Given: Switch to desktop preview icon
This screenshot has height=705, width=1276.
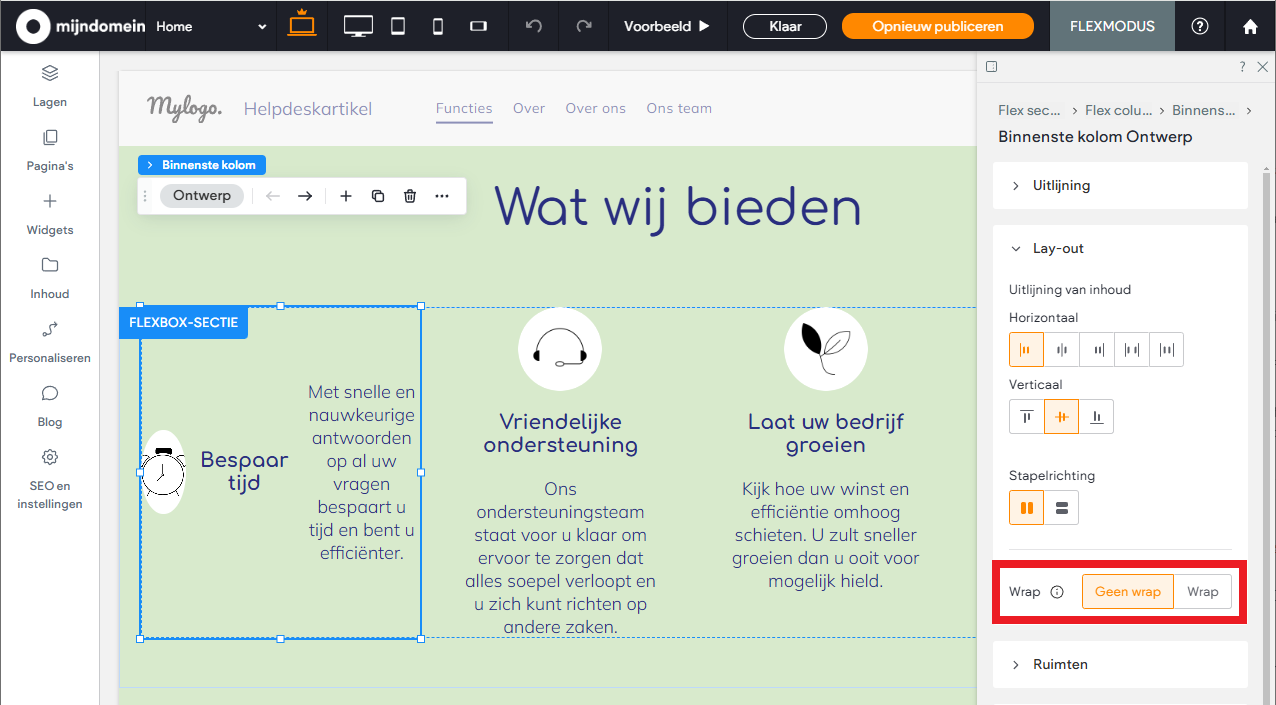Looking at the screenshot, I should [x=357, y=26].
